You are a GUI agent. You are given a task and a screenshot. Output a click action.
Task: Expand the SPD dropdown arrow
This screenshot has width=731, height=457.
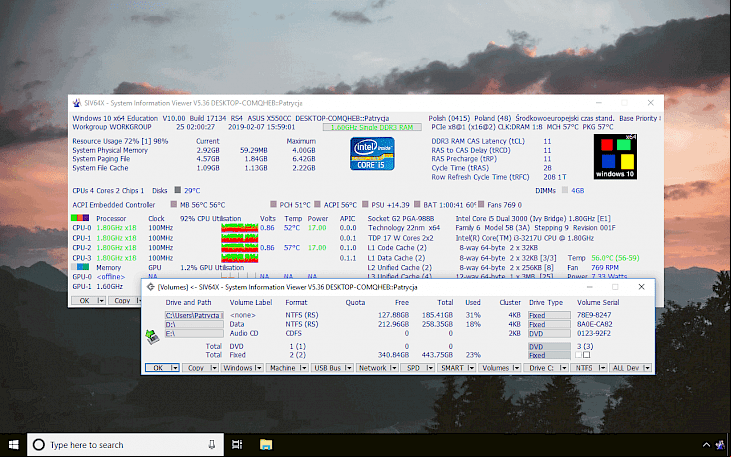(x=430, y=368)
